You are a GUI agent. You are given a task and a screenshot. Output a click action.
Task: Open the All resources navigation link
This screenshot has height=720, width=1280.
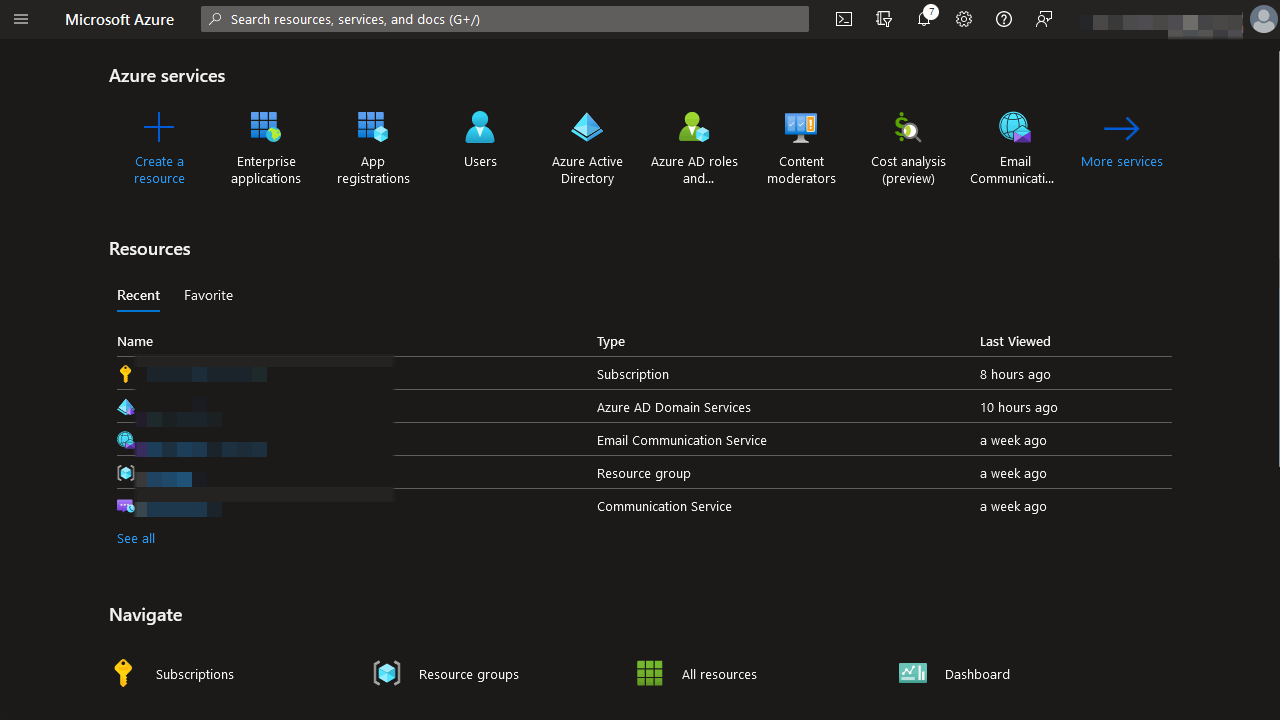coord(719,674)
